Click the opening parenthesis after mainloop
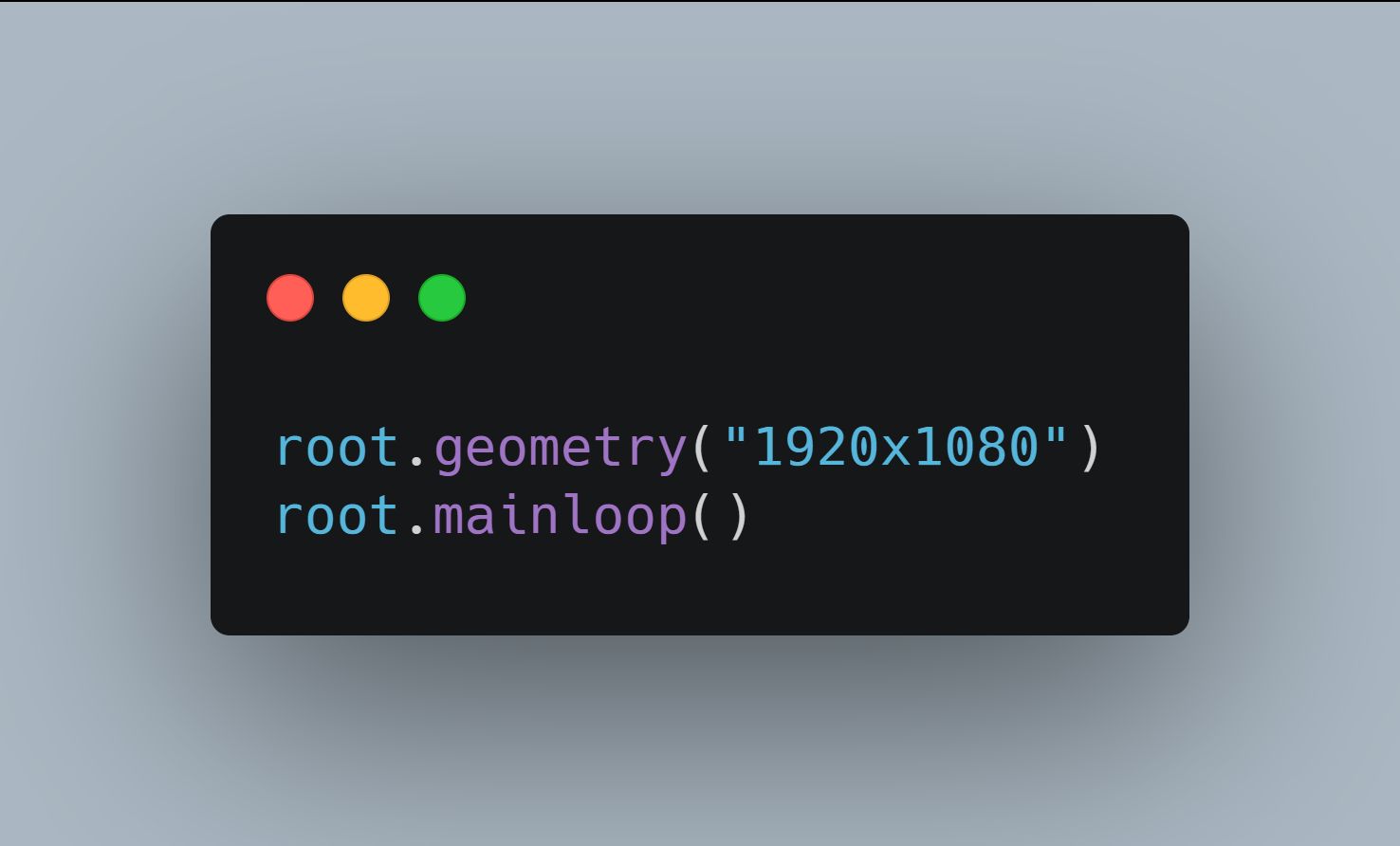This screenshot has width=1400, height=846. (x=703, y=516)
